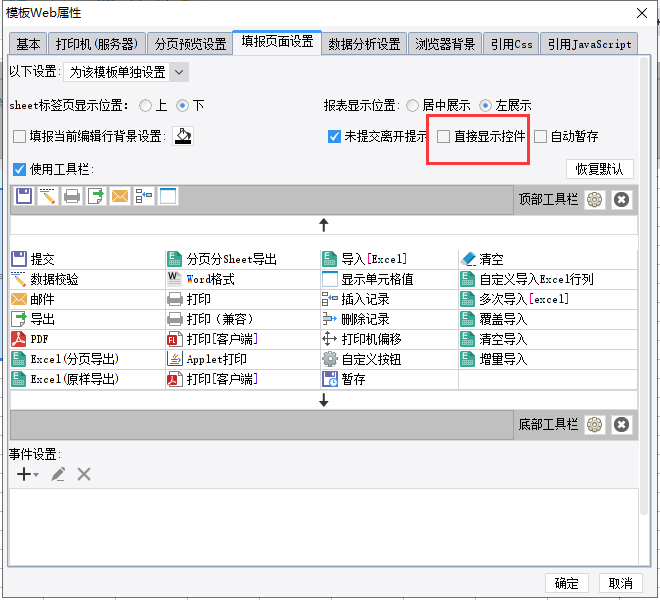Select the 打印机偏移 item

[x=389, y=339]
